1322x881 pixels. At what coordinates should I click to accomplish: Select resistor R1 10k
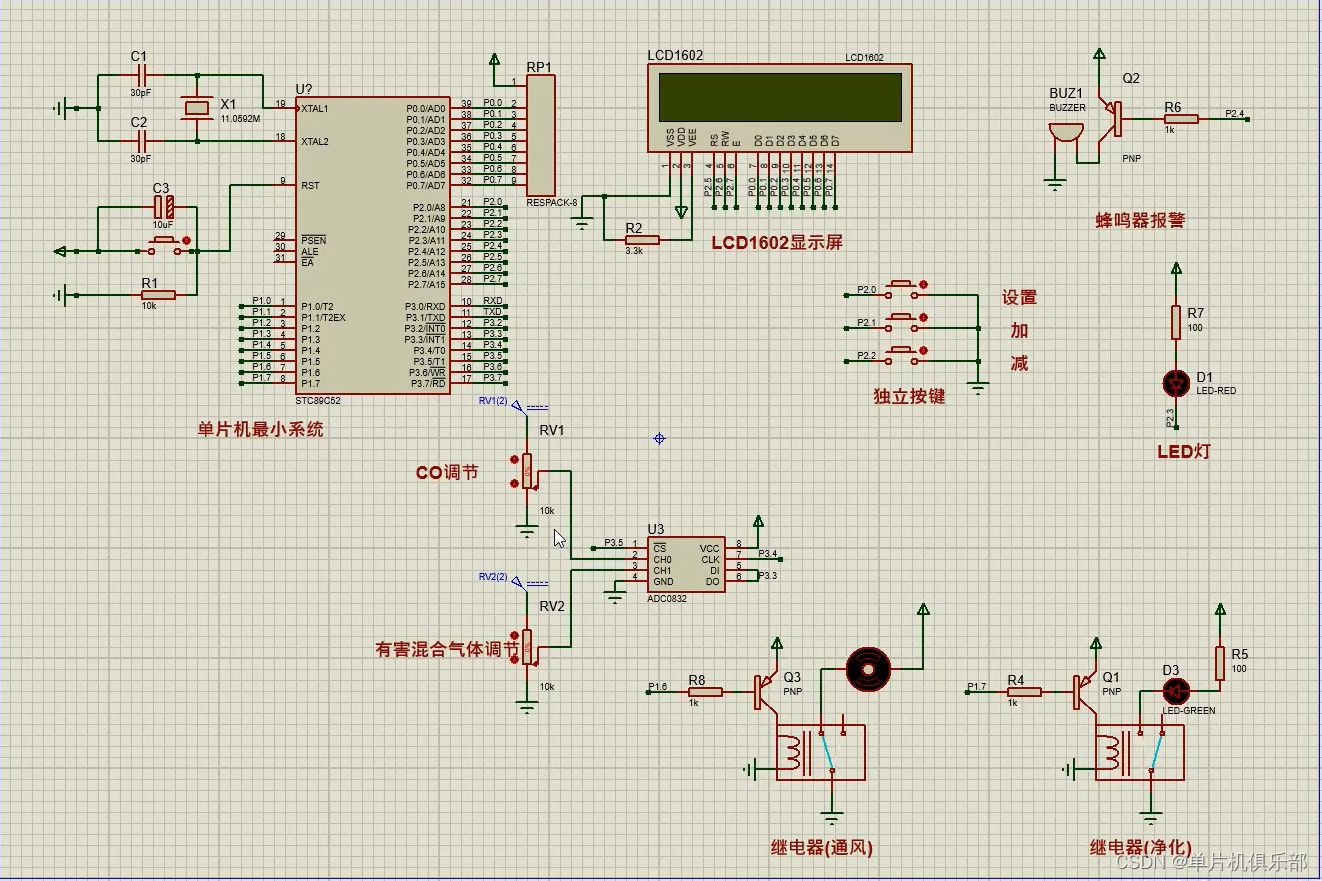[158, 294]
